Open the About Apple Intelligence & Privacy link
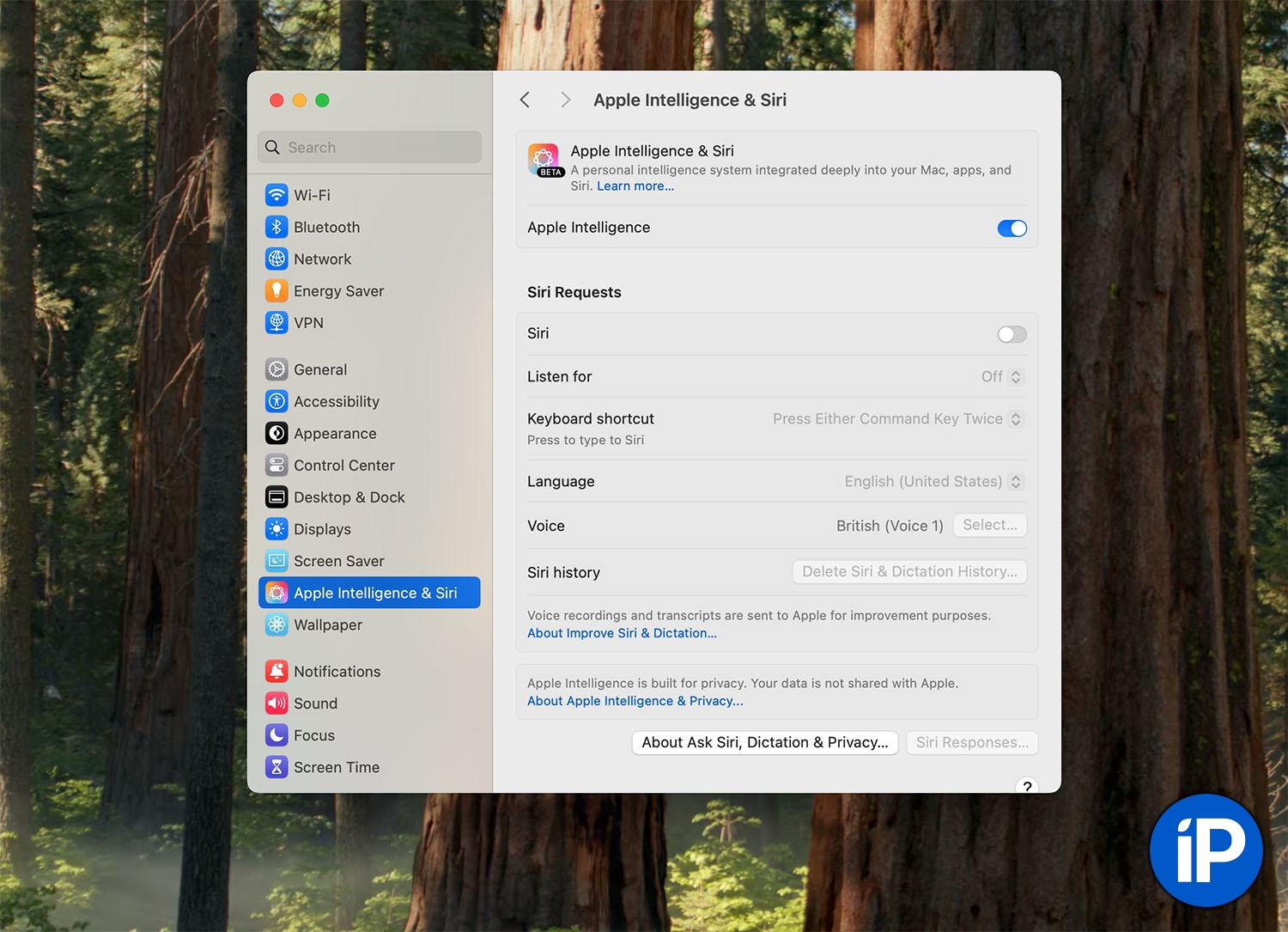This screenshot has height=932, width=1288. pyautogui.click(x=635, y=701)
